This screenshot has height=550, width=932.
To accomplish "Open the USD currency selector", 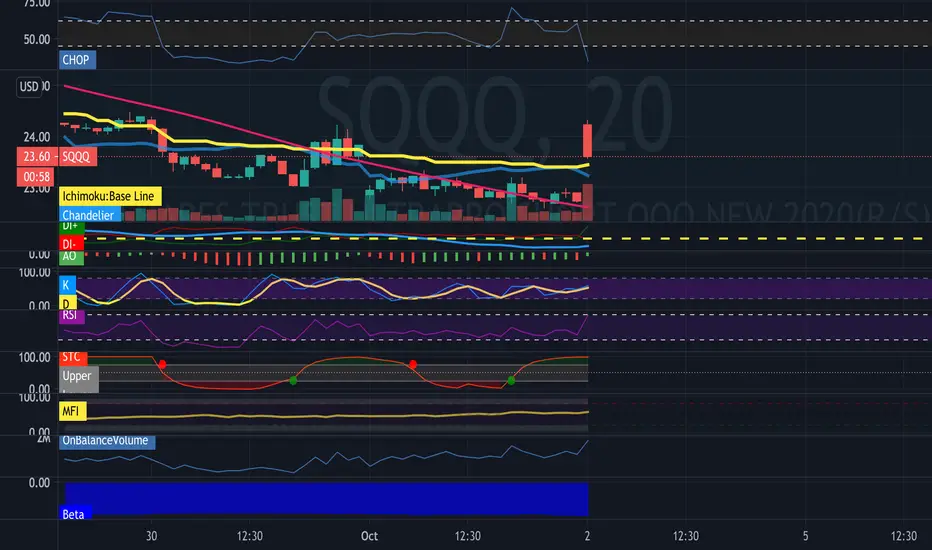I will pos(29,87).
